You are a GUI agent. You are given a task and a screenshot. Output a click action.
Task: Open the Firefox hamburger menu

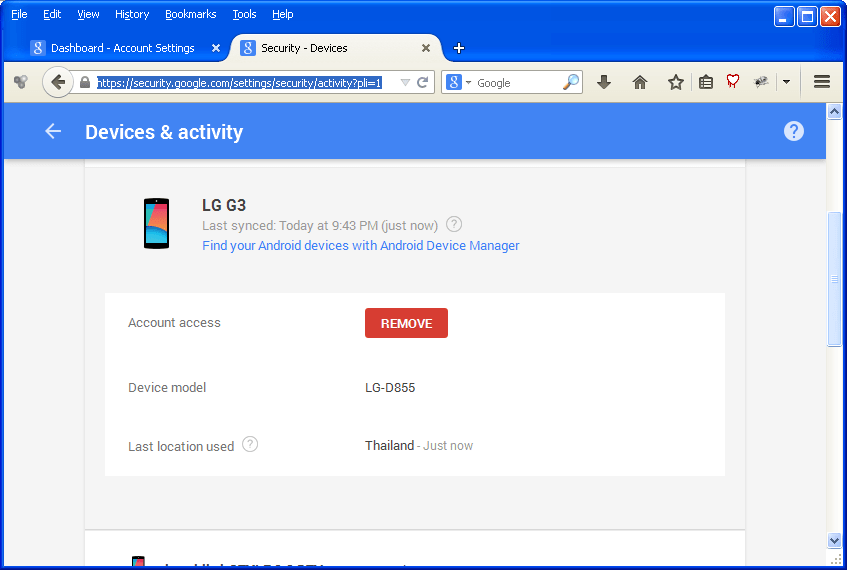(x=822, y=82)
